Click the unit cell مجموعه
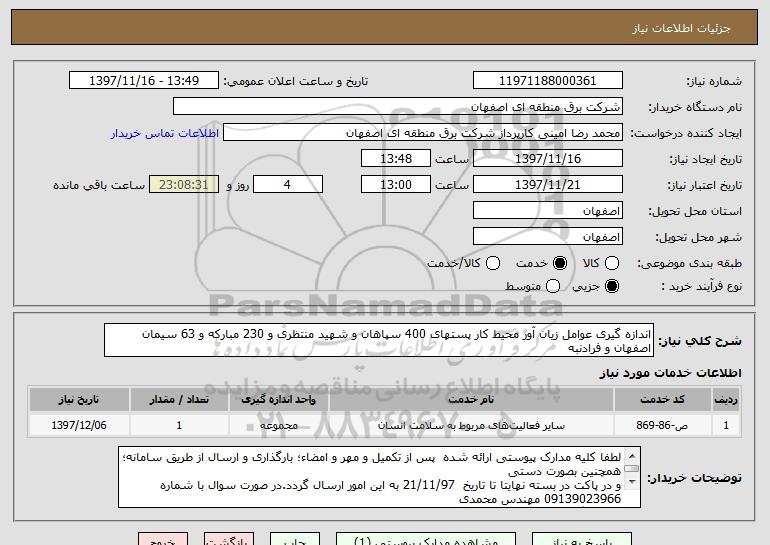Screen dimensions: 770x545 pos(278,425)
